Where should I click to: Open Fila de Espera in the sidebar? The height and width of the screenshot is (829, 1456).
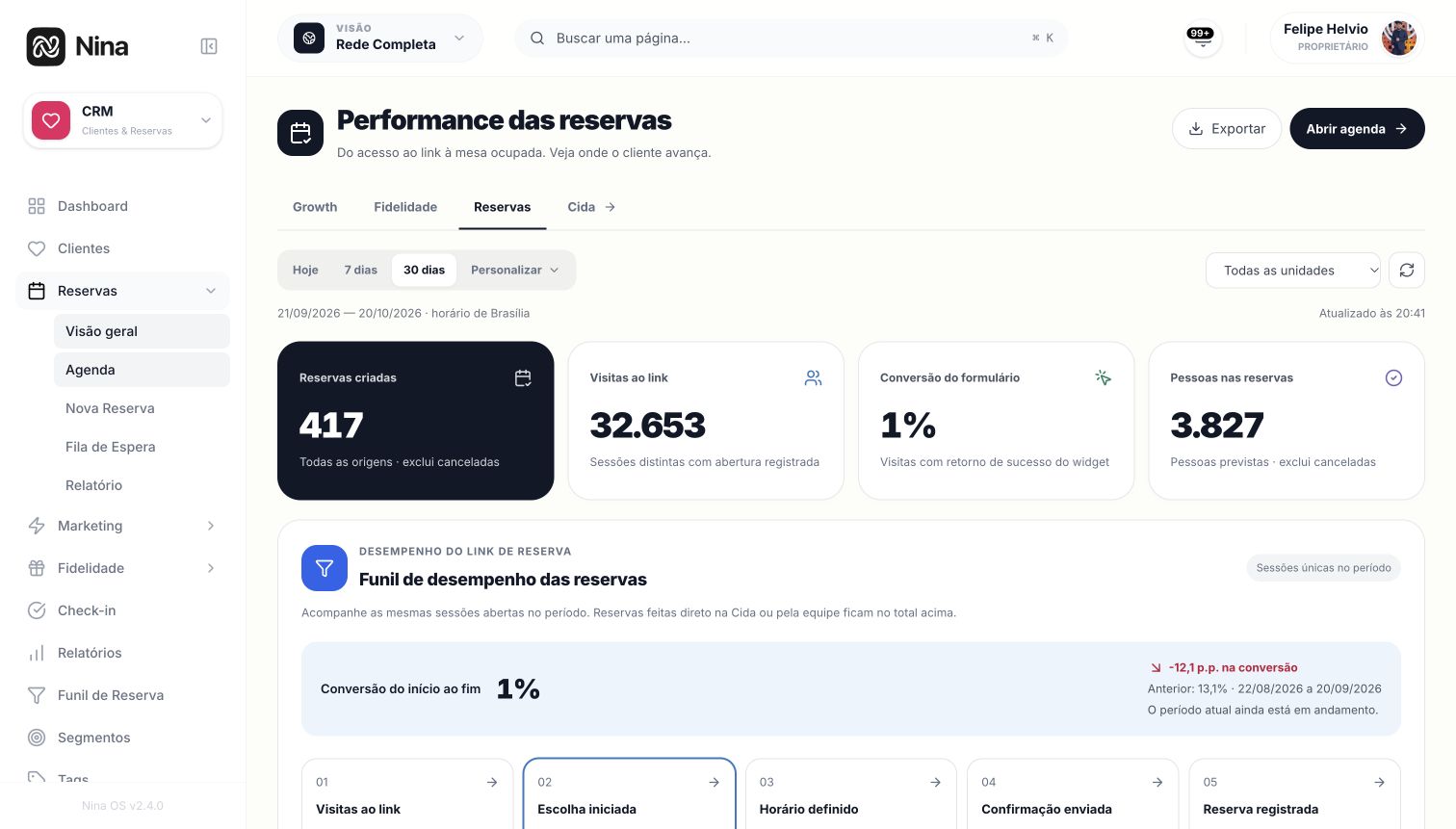(142, 447)
